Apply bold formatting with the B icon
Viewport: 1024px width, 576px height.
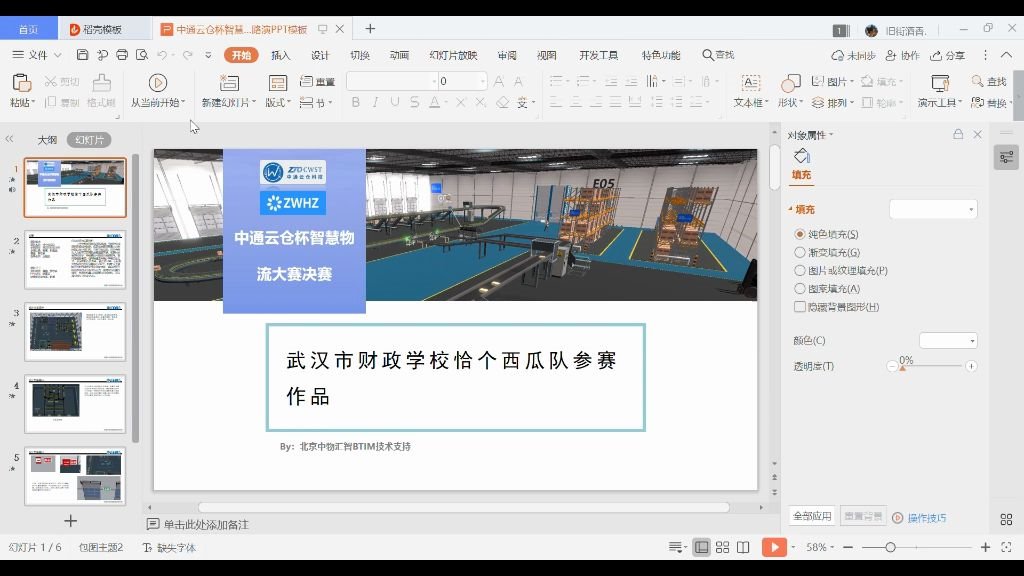tap(355, 102)
